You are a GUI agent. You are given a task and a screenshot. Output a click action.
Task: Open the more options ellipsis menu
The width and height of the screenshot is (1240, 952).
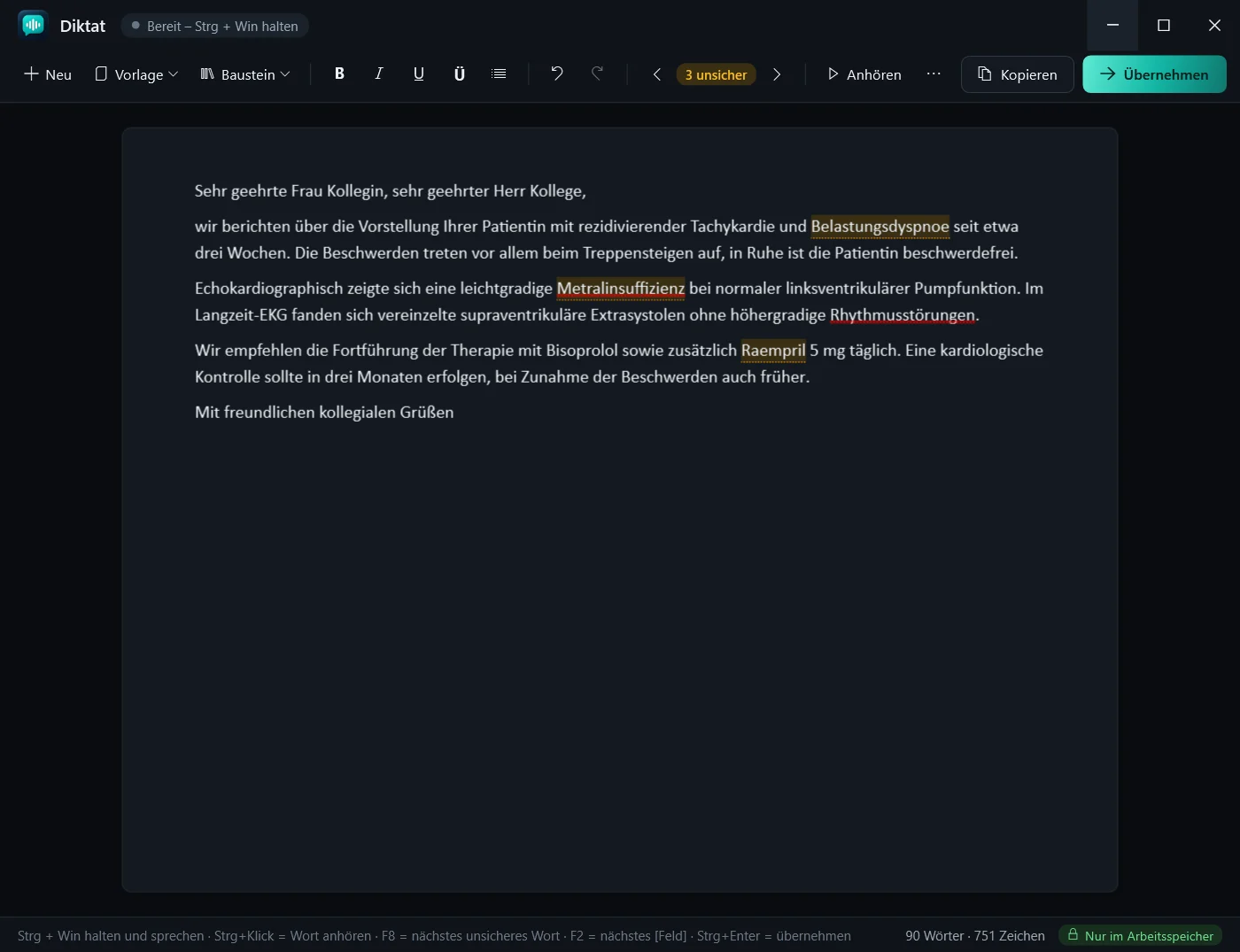pyautogui.click(x=934, y=74)
